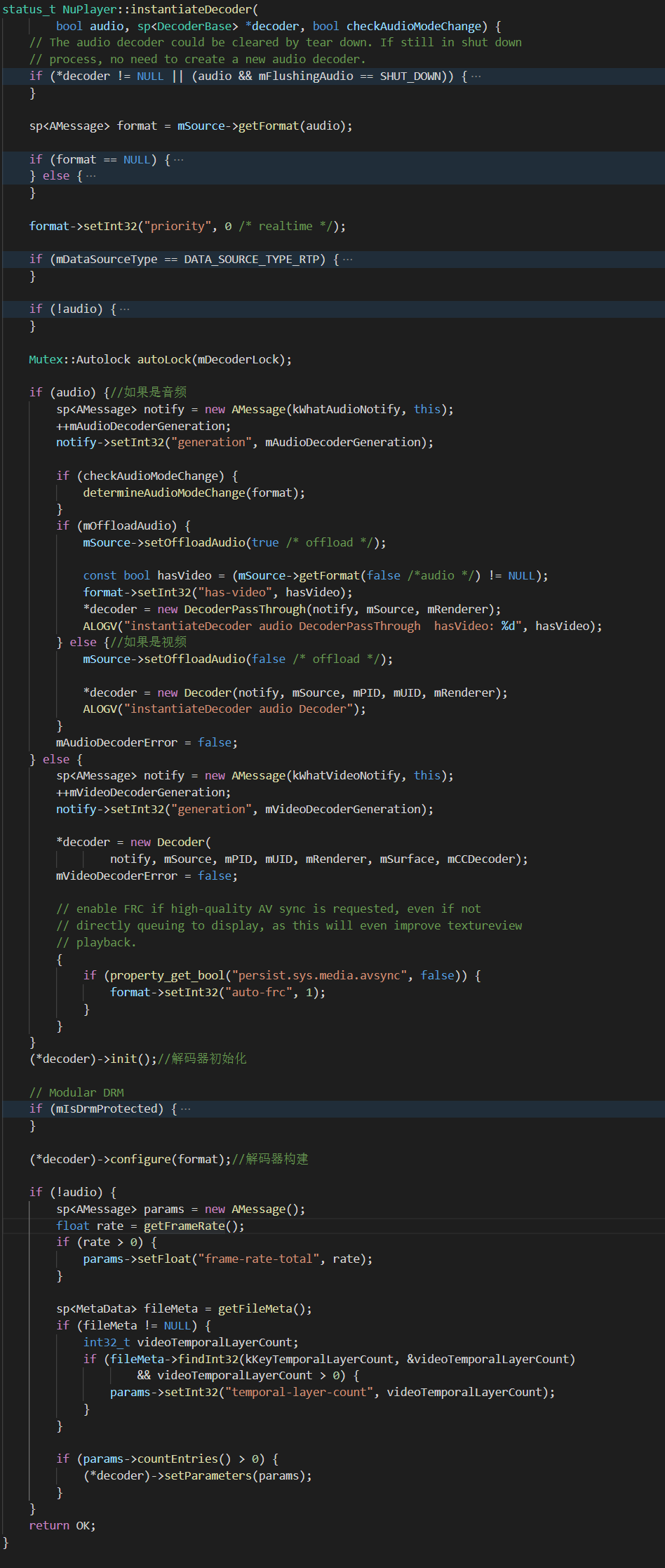Click the enable FRC comment line
Viewport: 665px width, 1568px height.
269,909
